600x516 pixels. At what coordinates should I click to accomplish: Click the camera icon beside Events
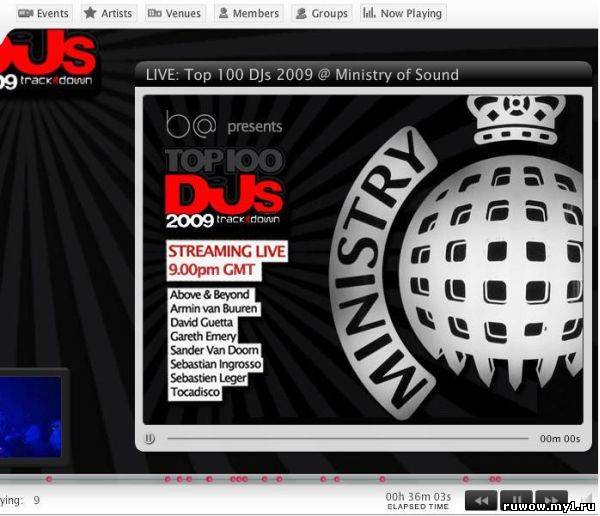point(26,13)
